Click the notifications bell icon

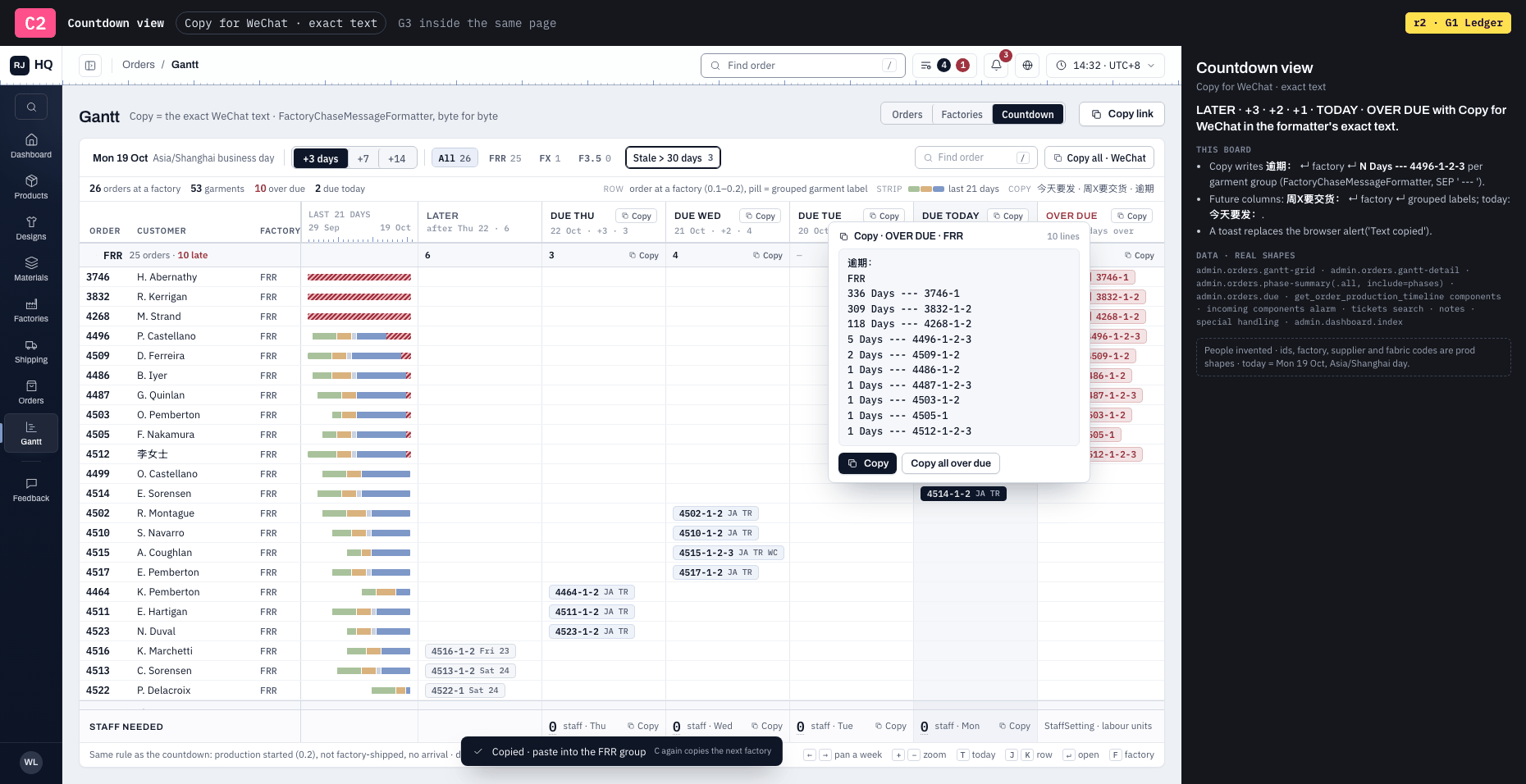click(x=996, y=66)
